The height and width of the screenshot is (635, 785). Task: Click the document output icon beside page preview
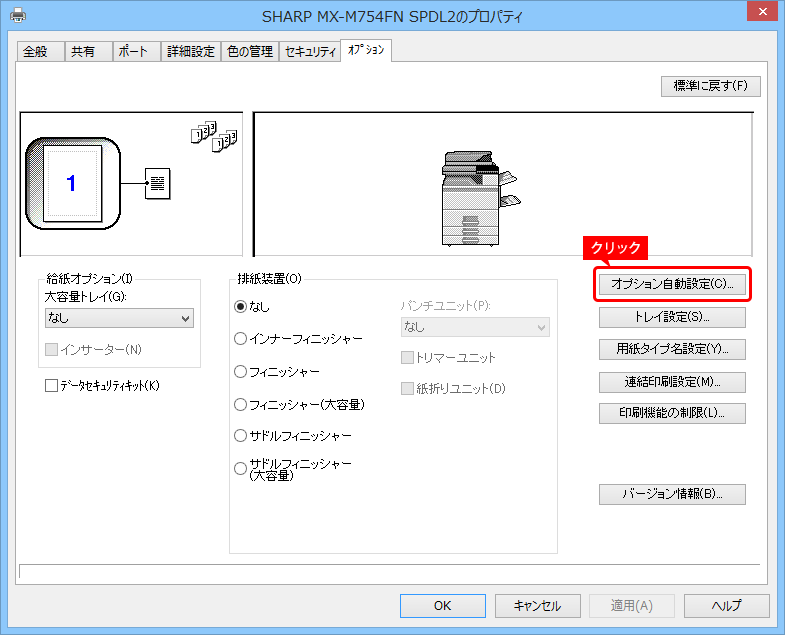(158, 183)
